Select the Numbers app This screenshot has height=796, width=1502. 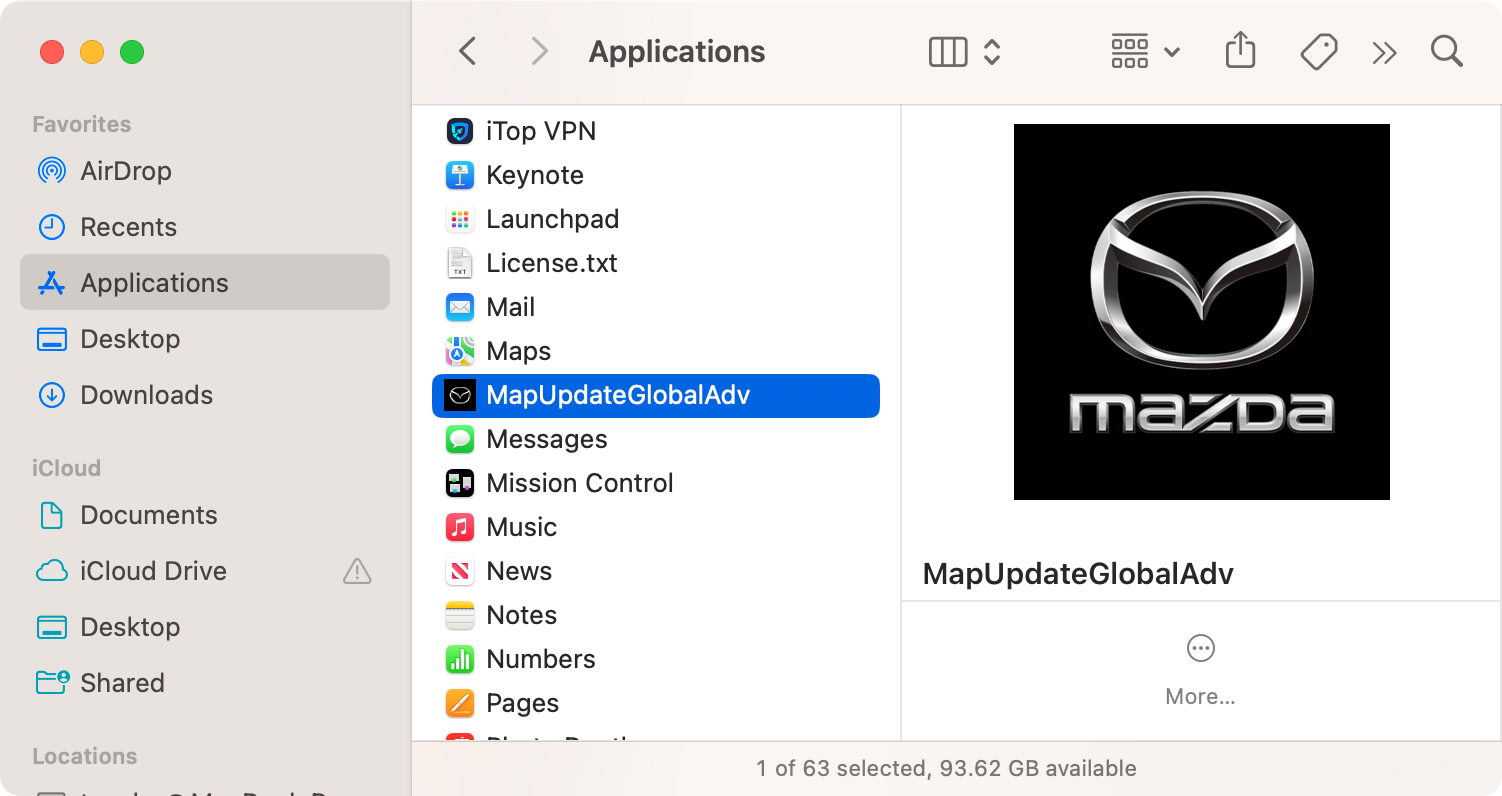[x=656, y=659]
